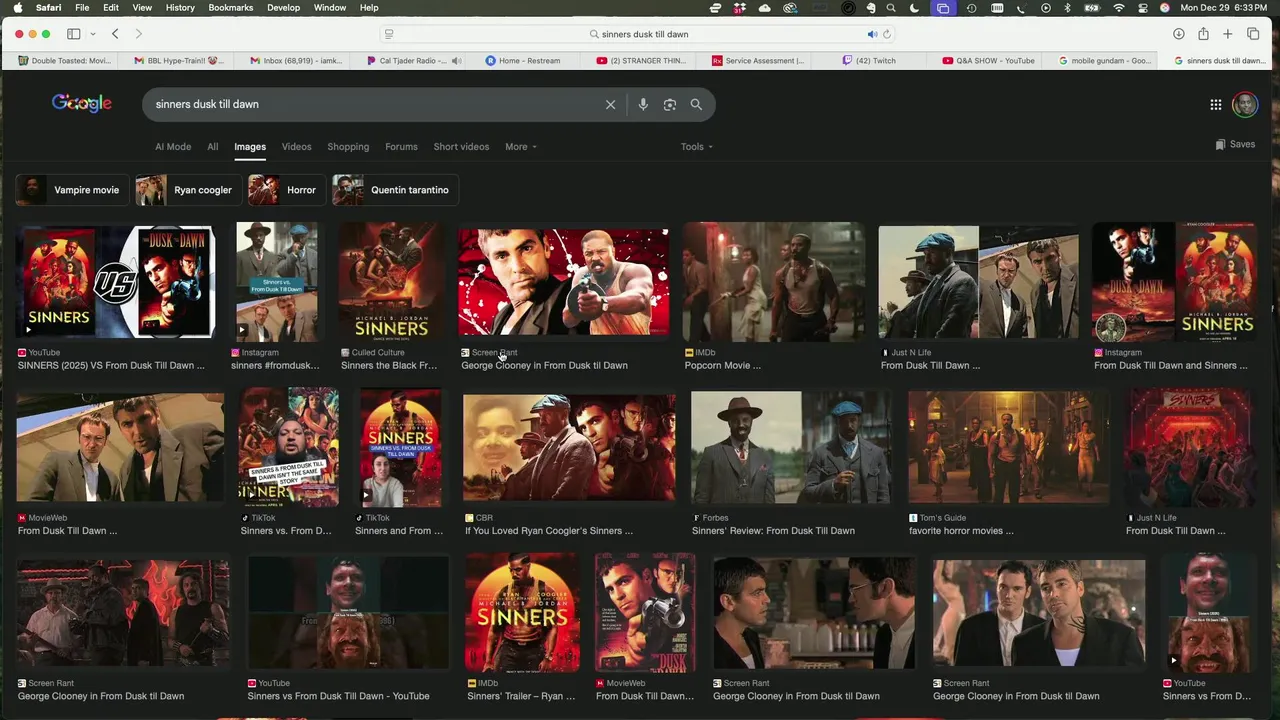Expand the Tools dropdown
The width and height of the screenshot is (1280, 720).
[697, 147]
